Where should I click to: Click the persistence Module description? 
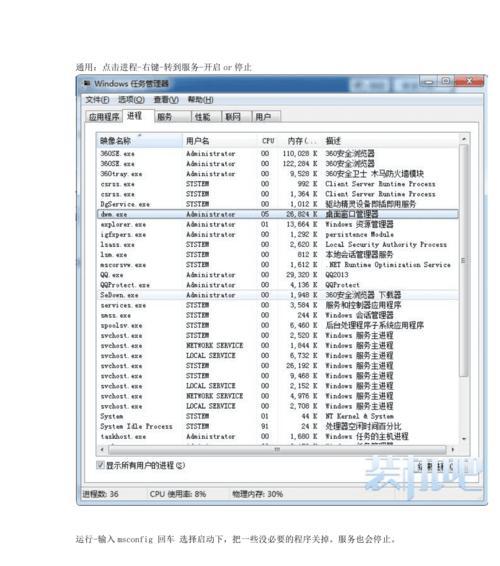360,234
